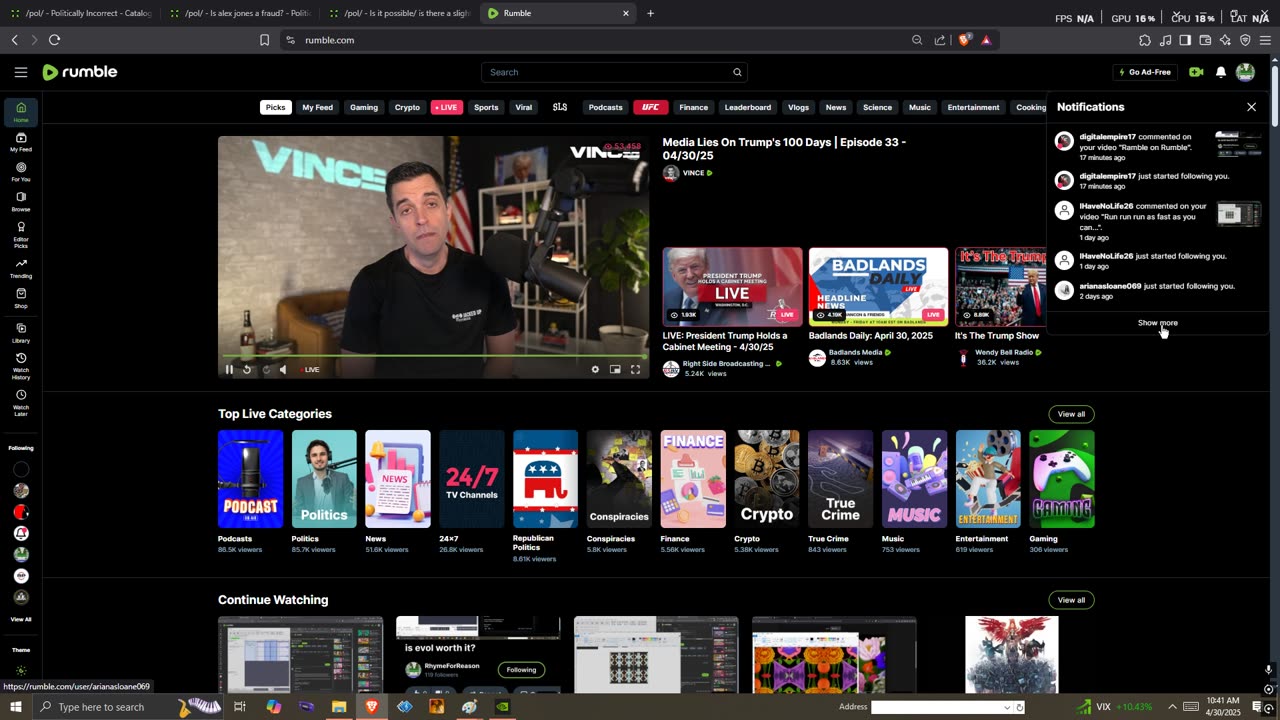
Task: Close the Notifications panel
Action: point(1251,107)
